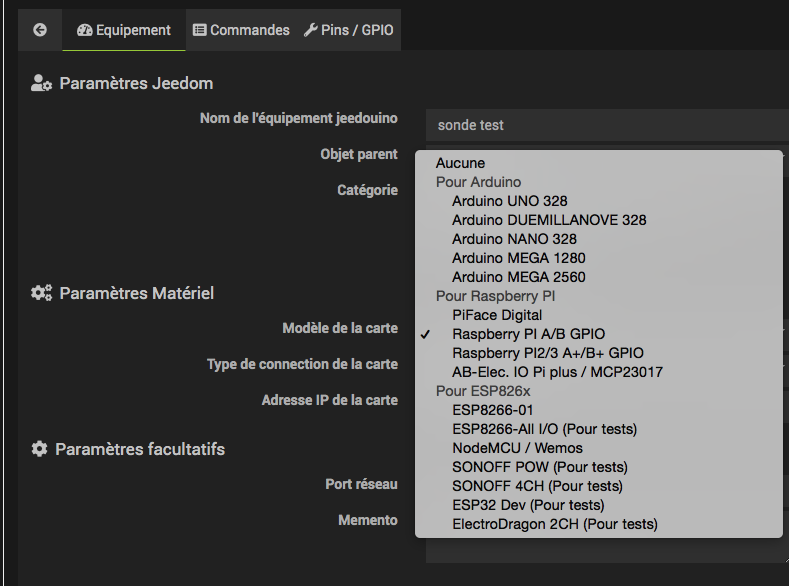789x586 pixels.
Task: Select Aucune in the dropdown list
Action: (460, 163)
